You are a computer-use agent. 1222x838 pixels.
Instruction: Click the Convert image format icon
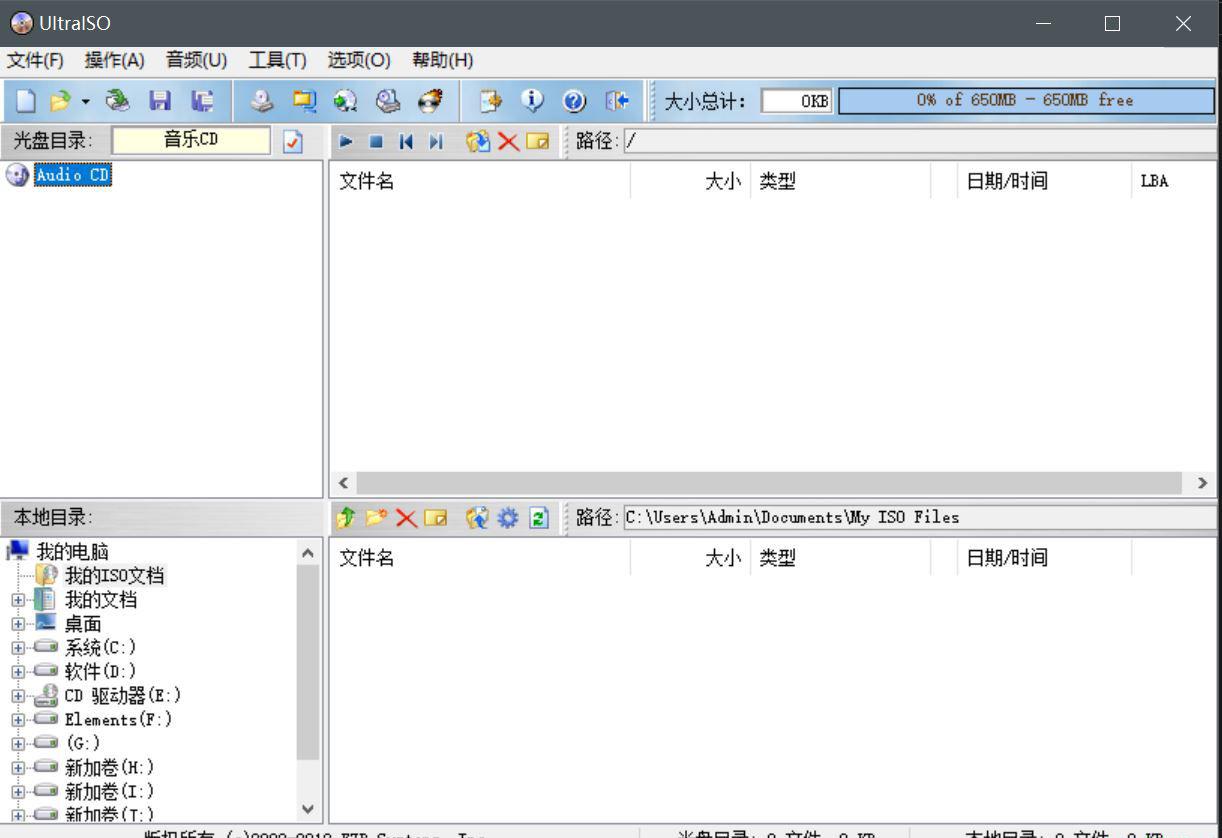click(345, 101)
